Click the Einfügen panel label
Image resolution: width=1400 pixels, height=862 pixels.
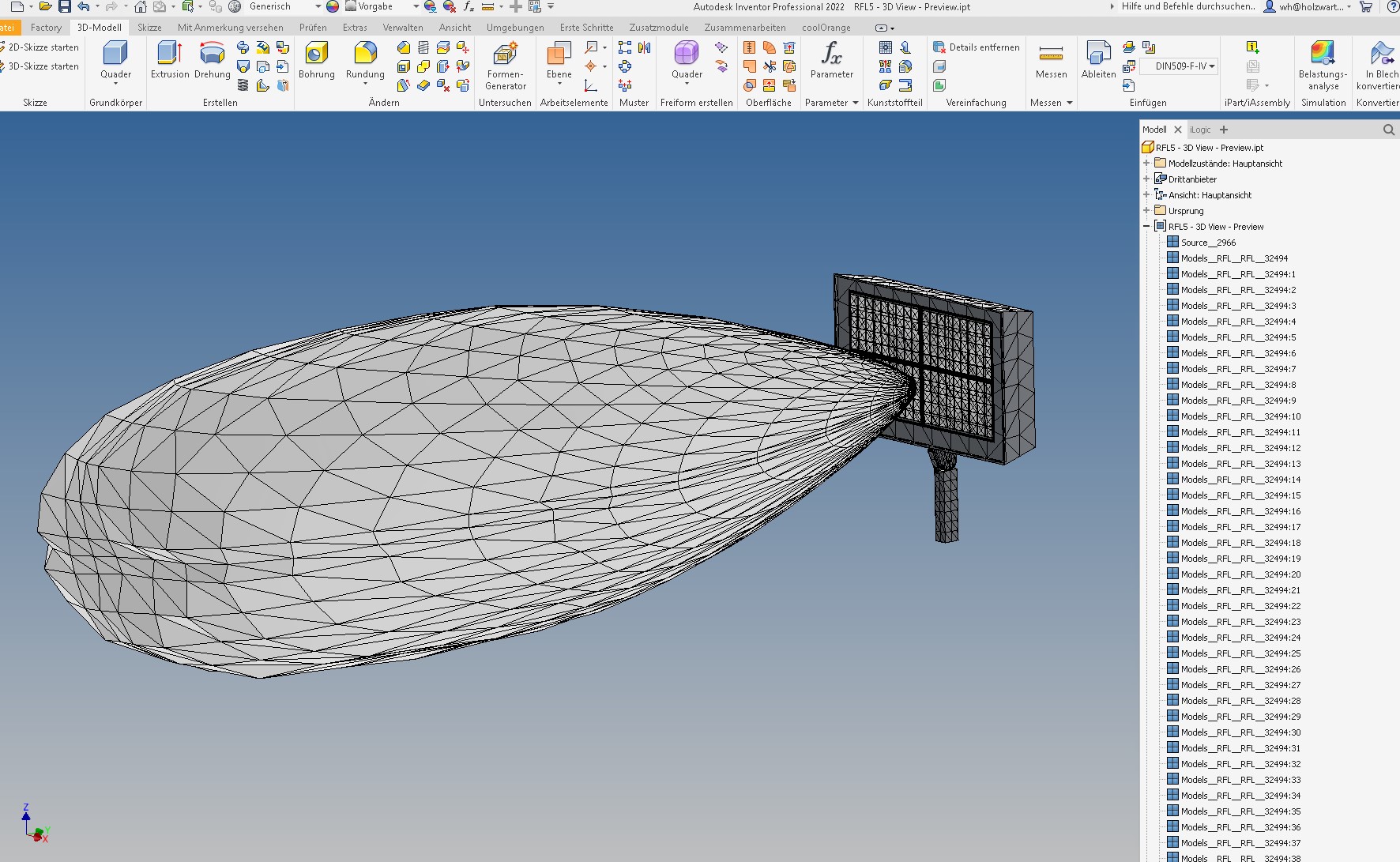pos(1147,103)
